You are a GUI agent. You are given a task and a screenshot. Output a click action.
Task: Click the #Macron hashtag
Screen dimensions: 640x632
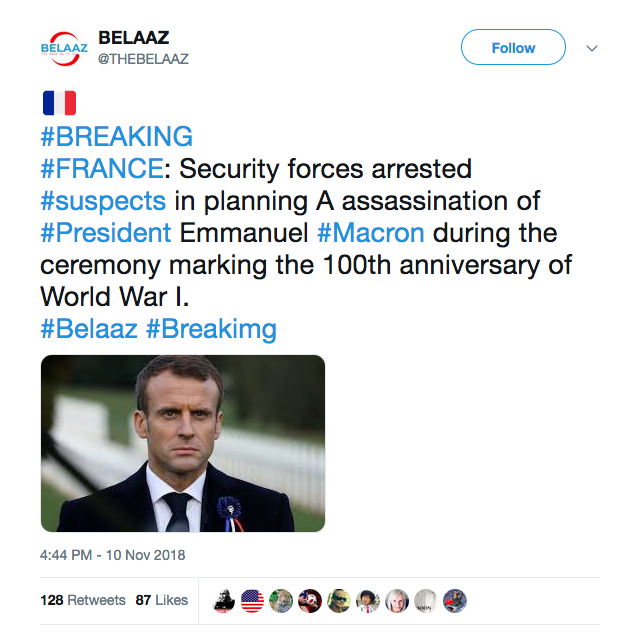click(371, 233)
